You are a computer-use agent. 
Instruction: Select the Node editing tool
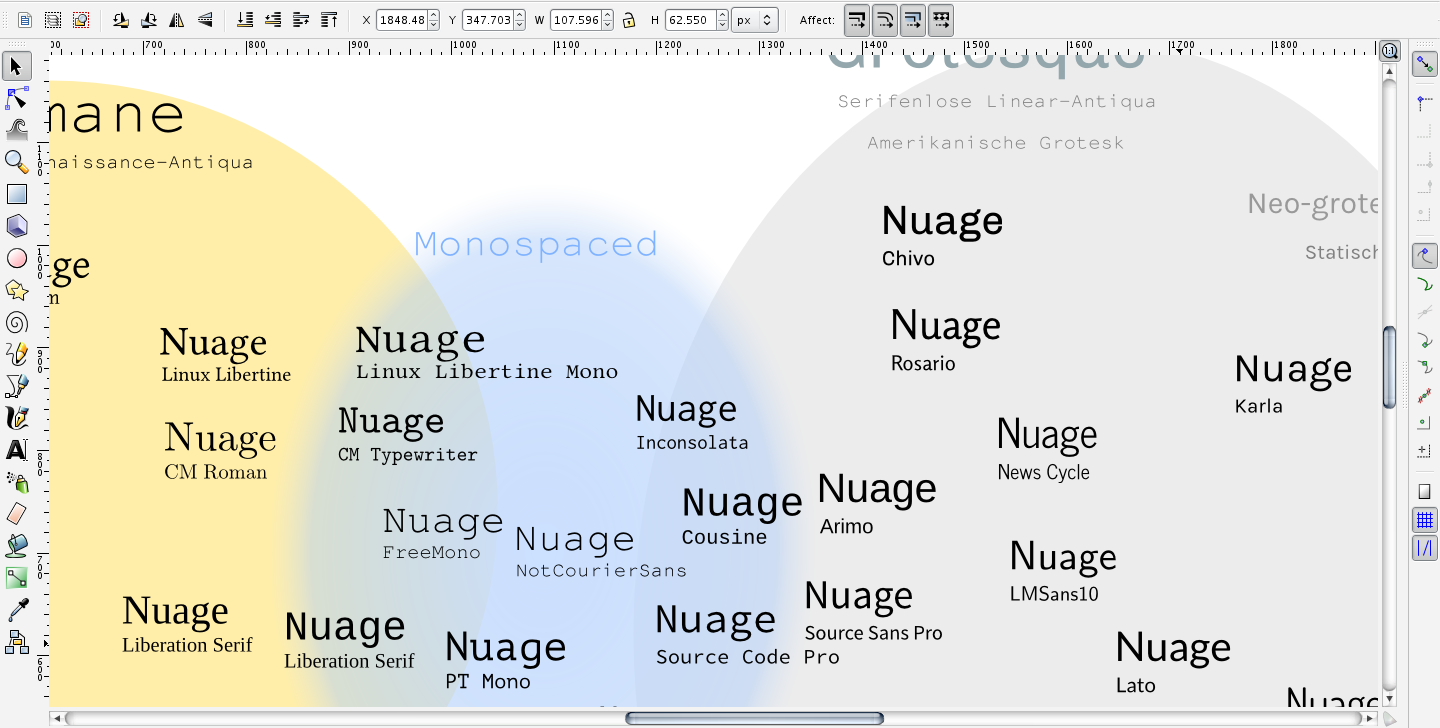[x=16, y=98]
